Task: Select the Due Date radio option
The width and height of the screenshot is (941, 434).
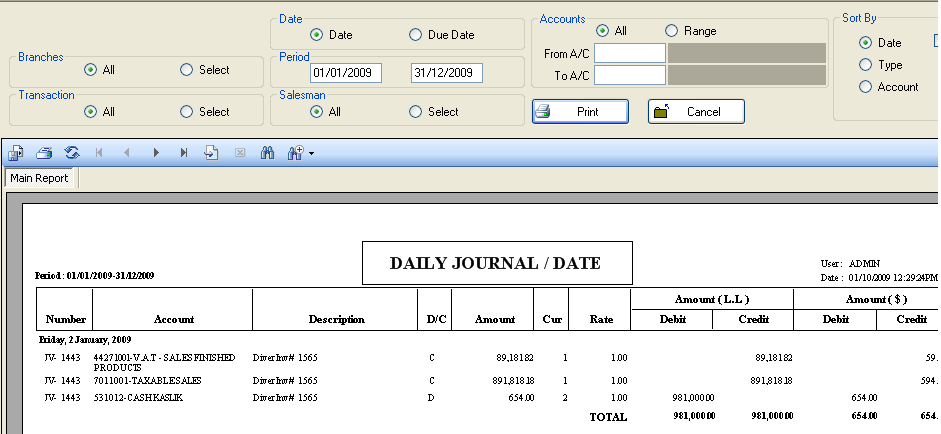Action: 416,35
